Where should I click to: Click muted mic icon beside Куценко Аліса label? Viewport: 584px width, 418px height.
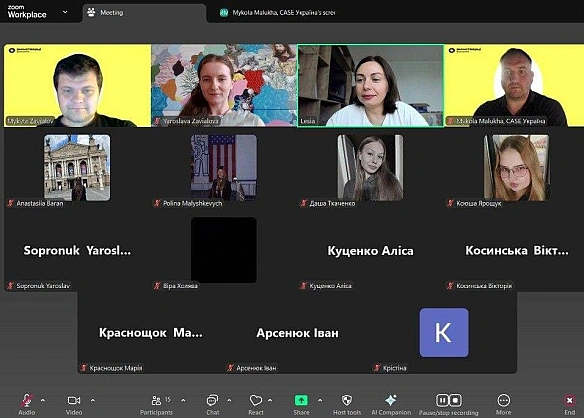tap(304, 286)
